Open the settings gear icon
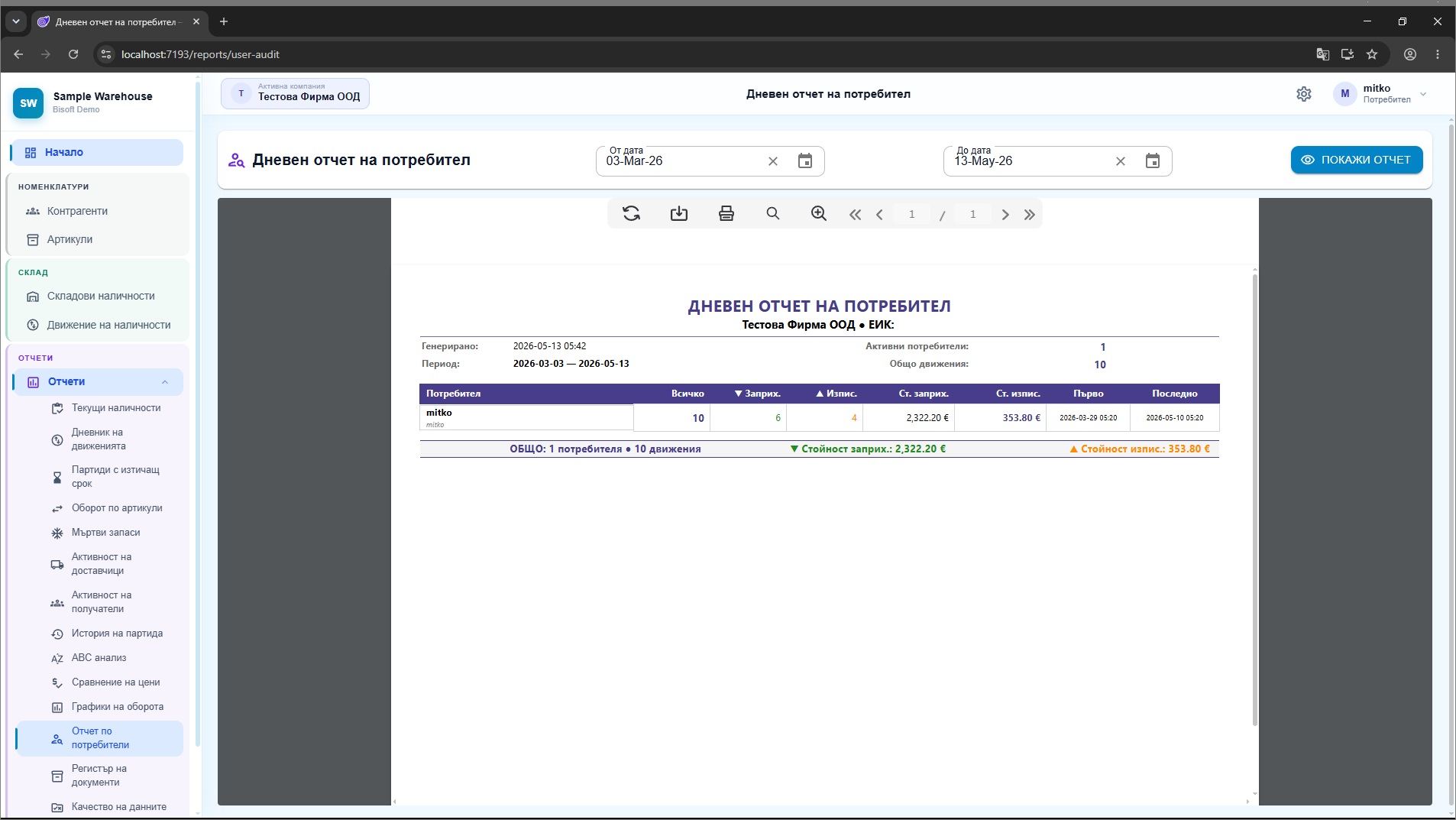Screen dimensions: 1456x820 (x=1304, y=94)
